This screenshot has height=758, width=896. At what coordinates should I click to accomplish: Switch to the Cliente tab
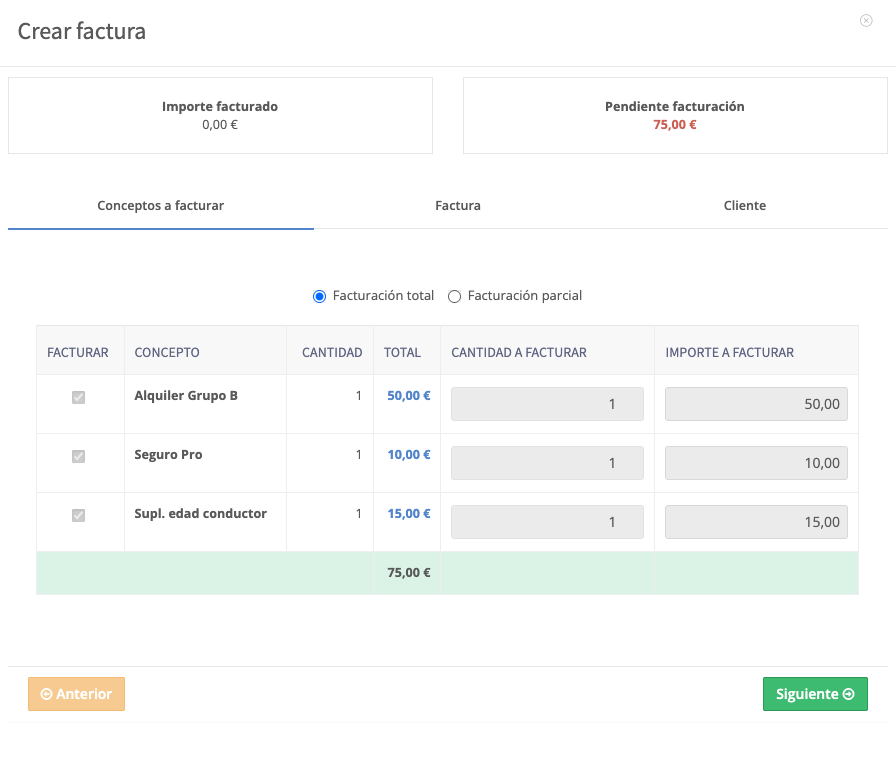pos(745,206)
